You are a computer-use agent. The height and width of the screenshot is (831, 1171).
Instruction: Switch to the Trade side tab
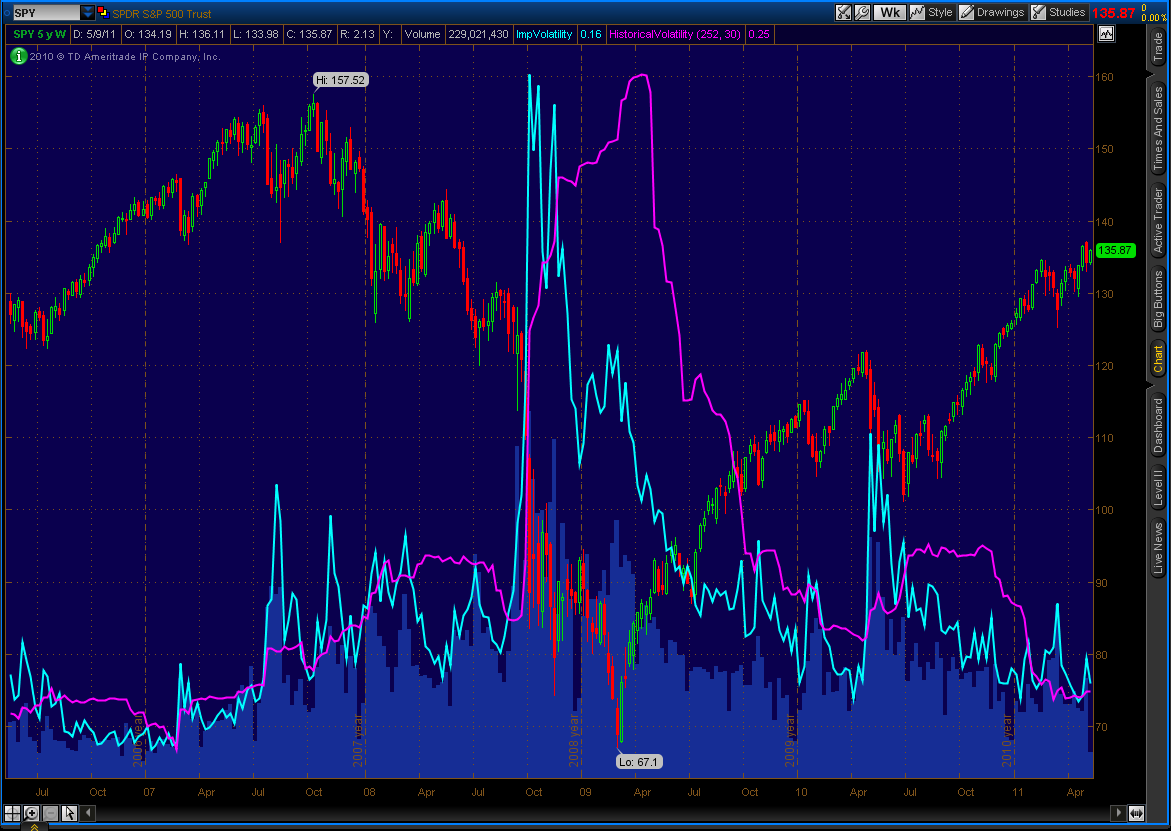pos(1158,47)
